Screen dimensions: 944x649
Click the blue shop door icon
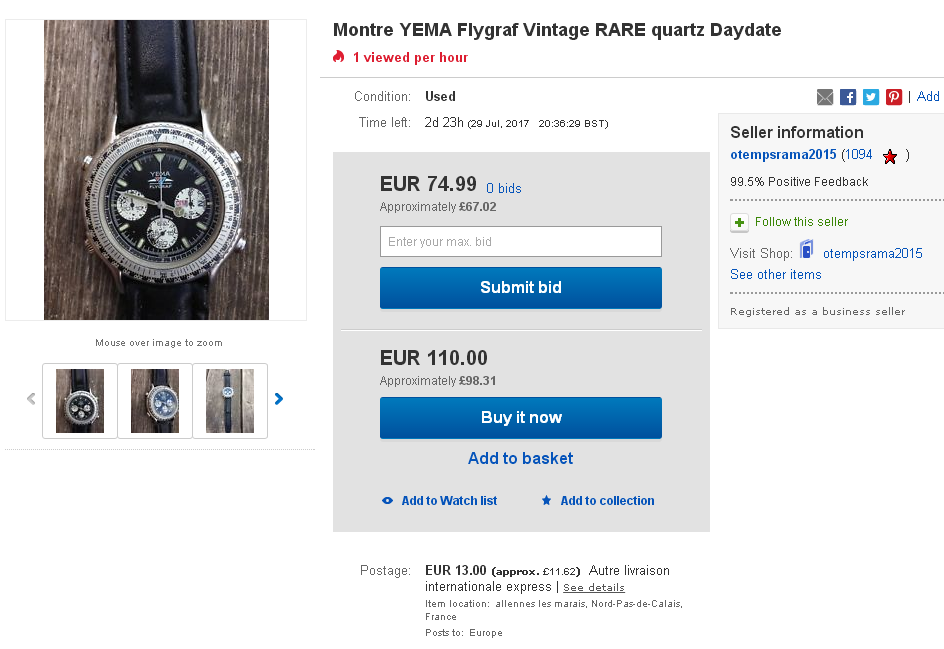(x=806, y=251)
